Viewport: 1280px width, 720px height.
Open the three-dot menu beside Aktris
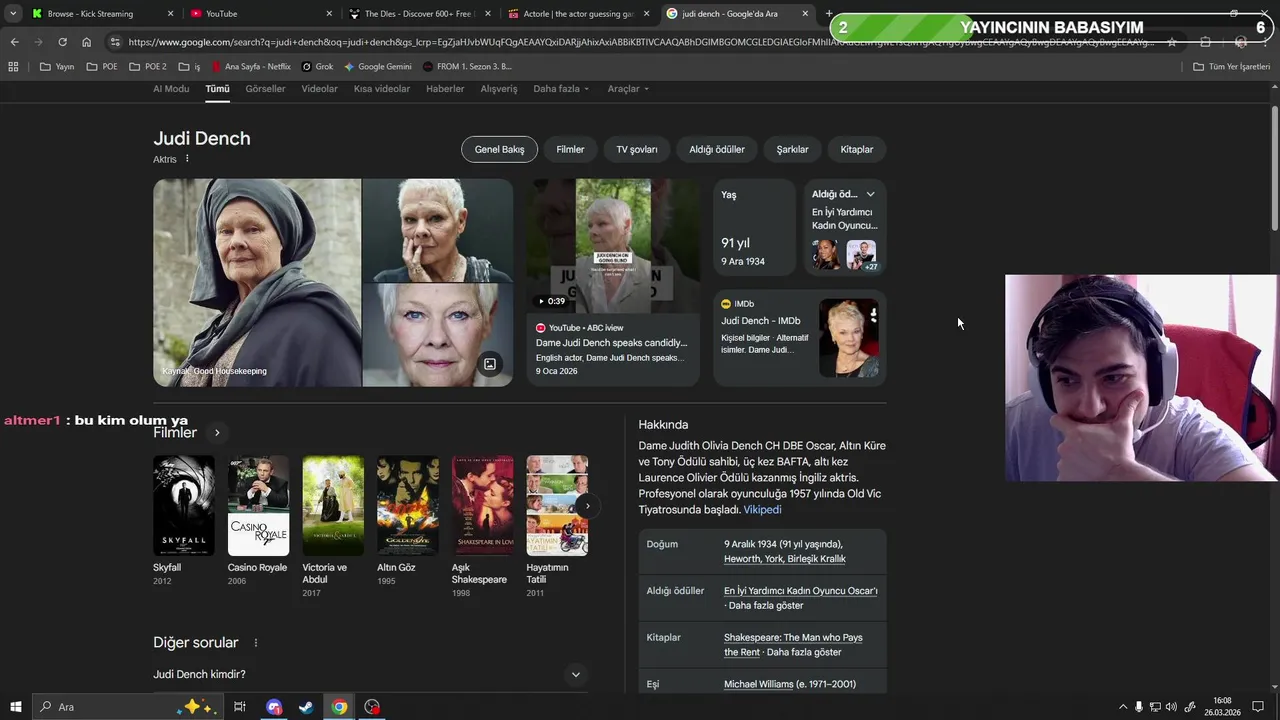[187, 159]
